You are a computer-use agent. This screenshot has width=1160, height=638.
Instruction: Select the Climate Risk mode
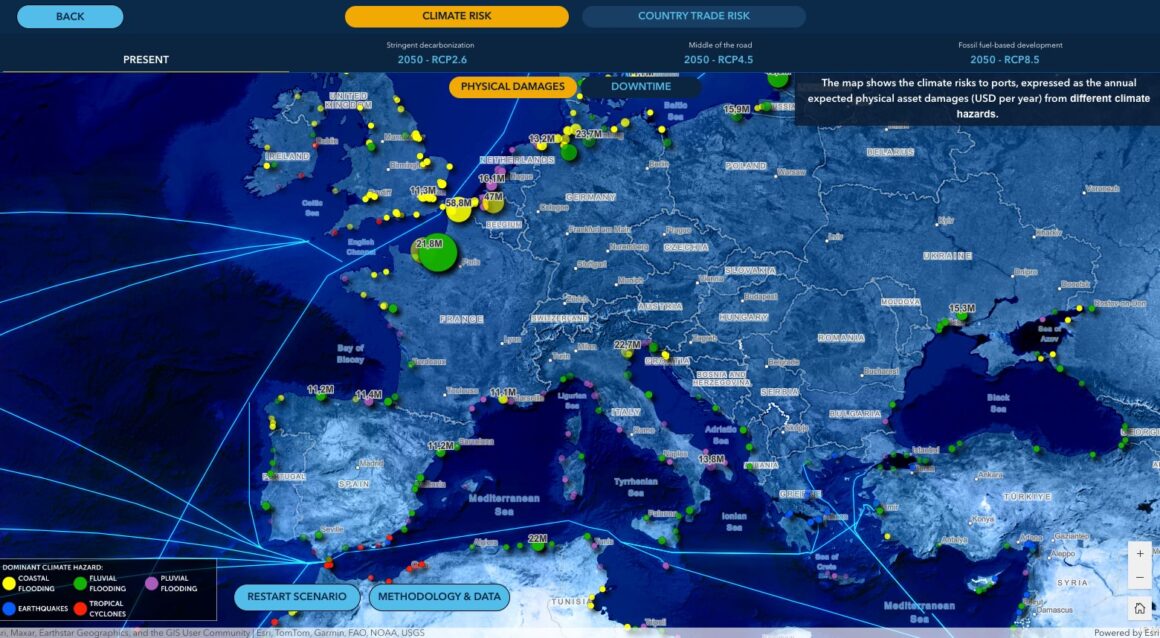(x=456, y=16)
